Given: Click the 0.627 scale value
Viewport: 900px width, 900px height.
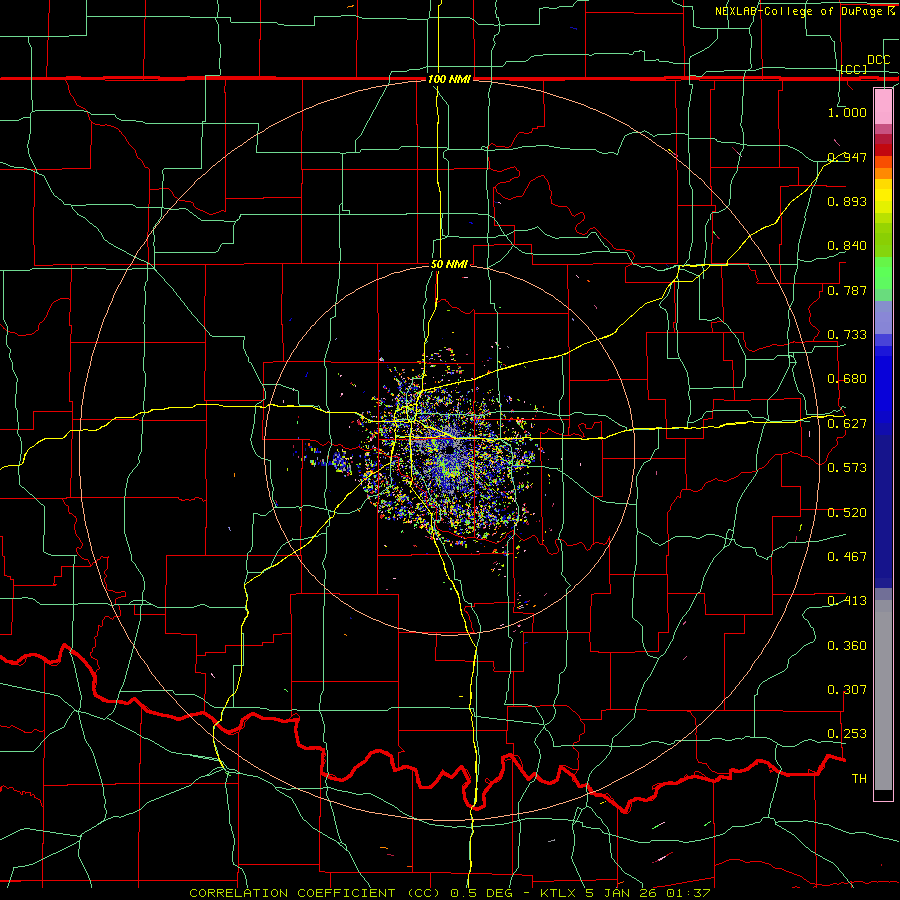Looking at the screenshot, I should click(x=847, y=423).
